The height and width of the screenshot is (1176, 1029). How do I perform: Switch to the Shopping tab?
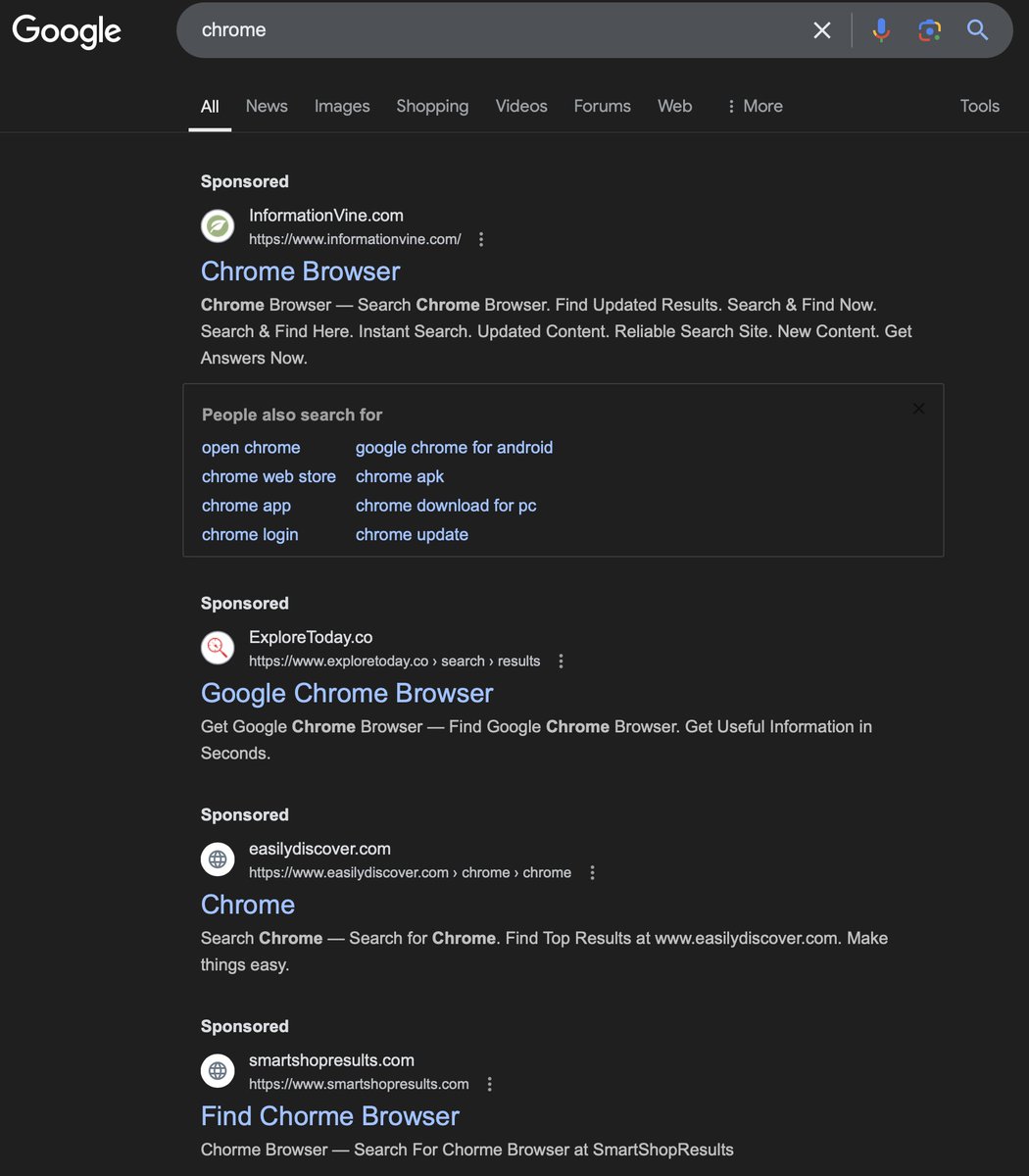pyautogui.click(x=432, y=106)
